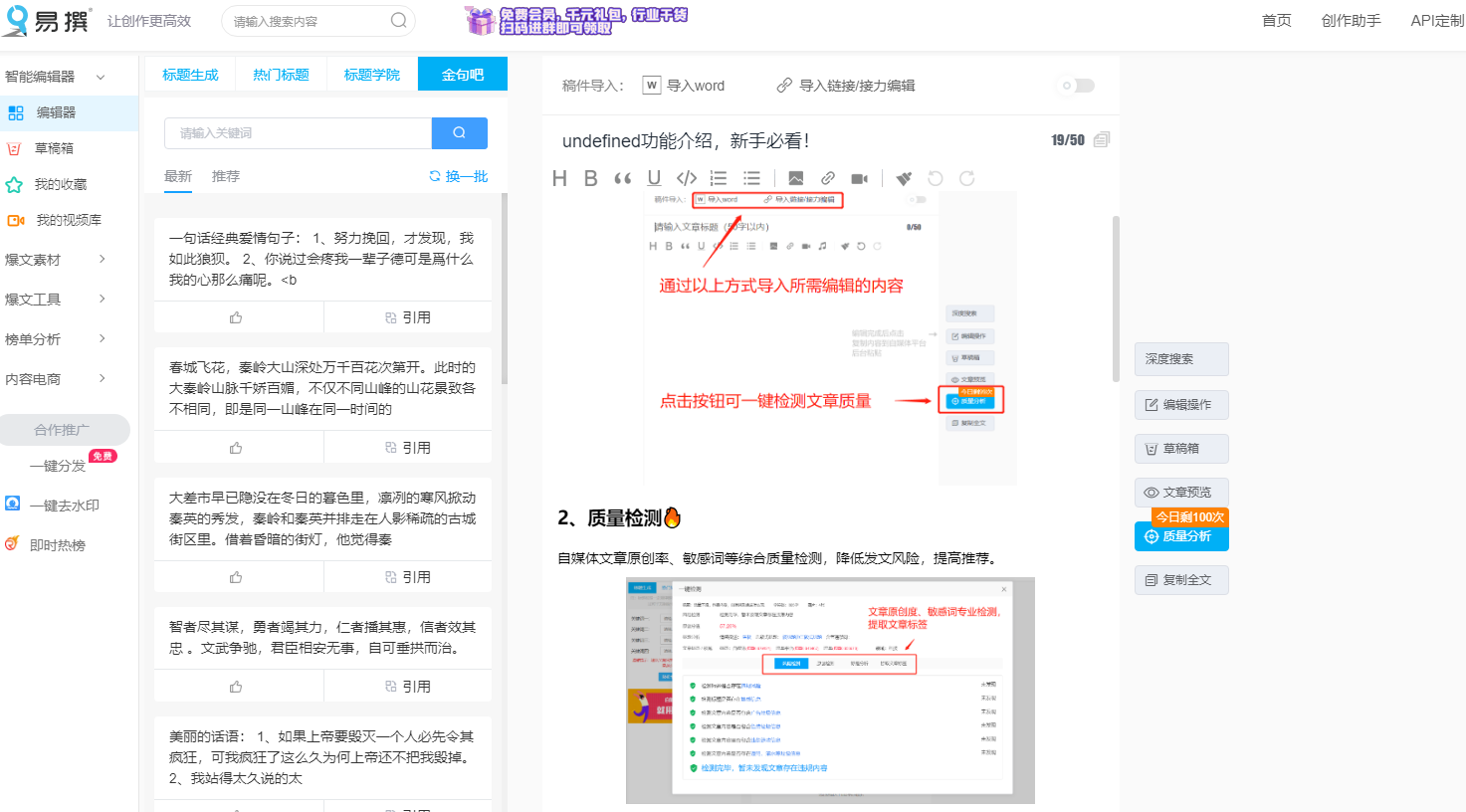Image resolution: width=1466 pixels, height=812 pixels.
Task: Underline the selected text
Action: [x=654, y=178]
